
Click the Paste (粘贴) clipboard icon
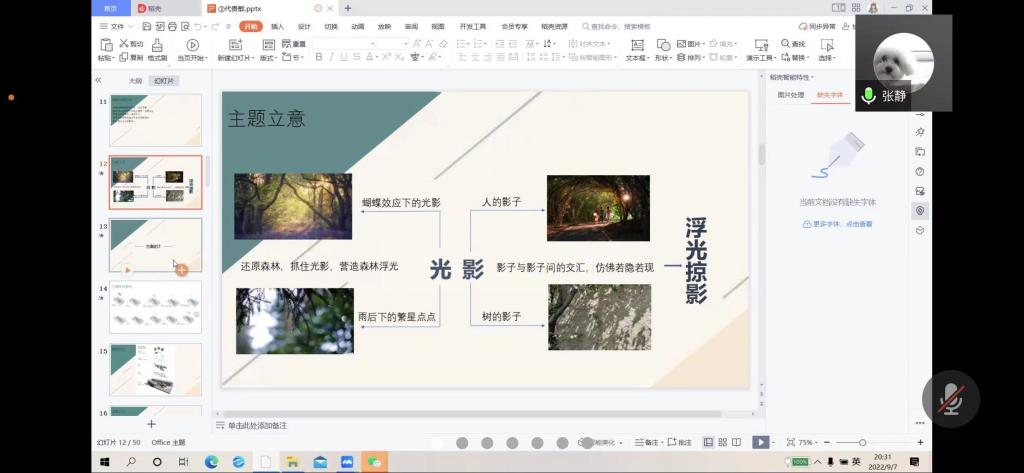click(x=106, y=45)
